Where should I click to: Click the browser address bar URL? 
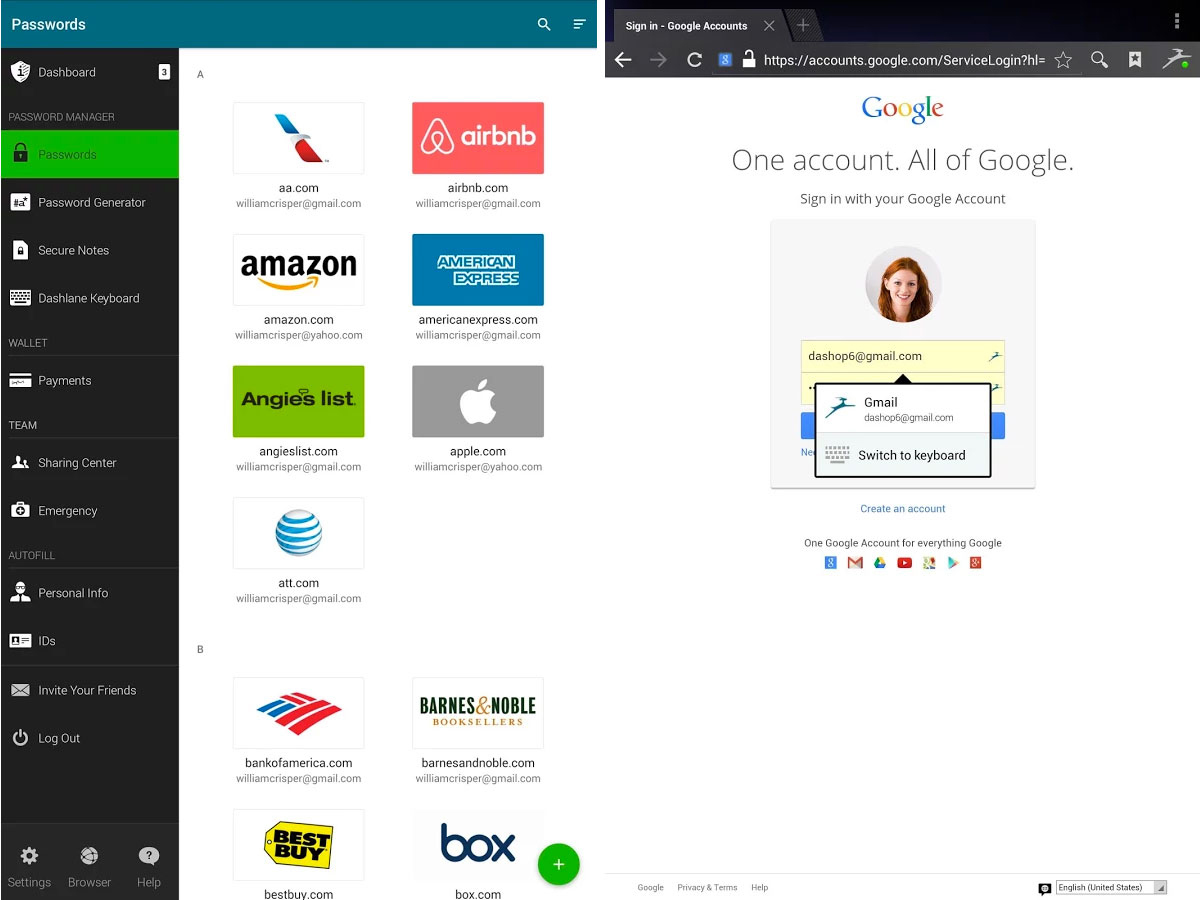pyautogui.click(x=904, y=60)
